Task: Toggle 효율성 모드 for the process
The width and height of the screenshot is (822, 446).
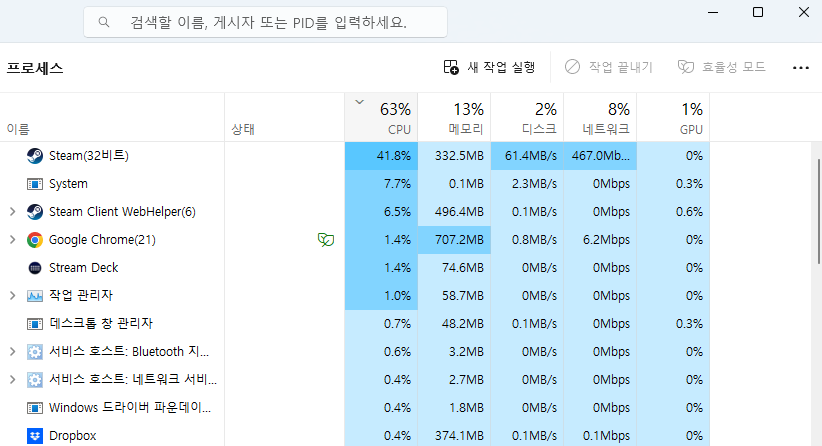Action: (x=721, y=67)
